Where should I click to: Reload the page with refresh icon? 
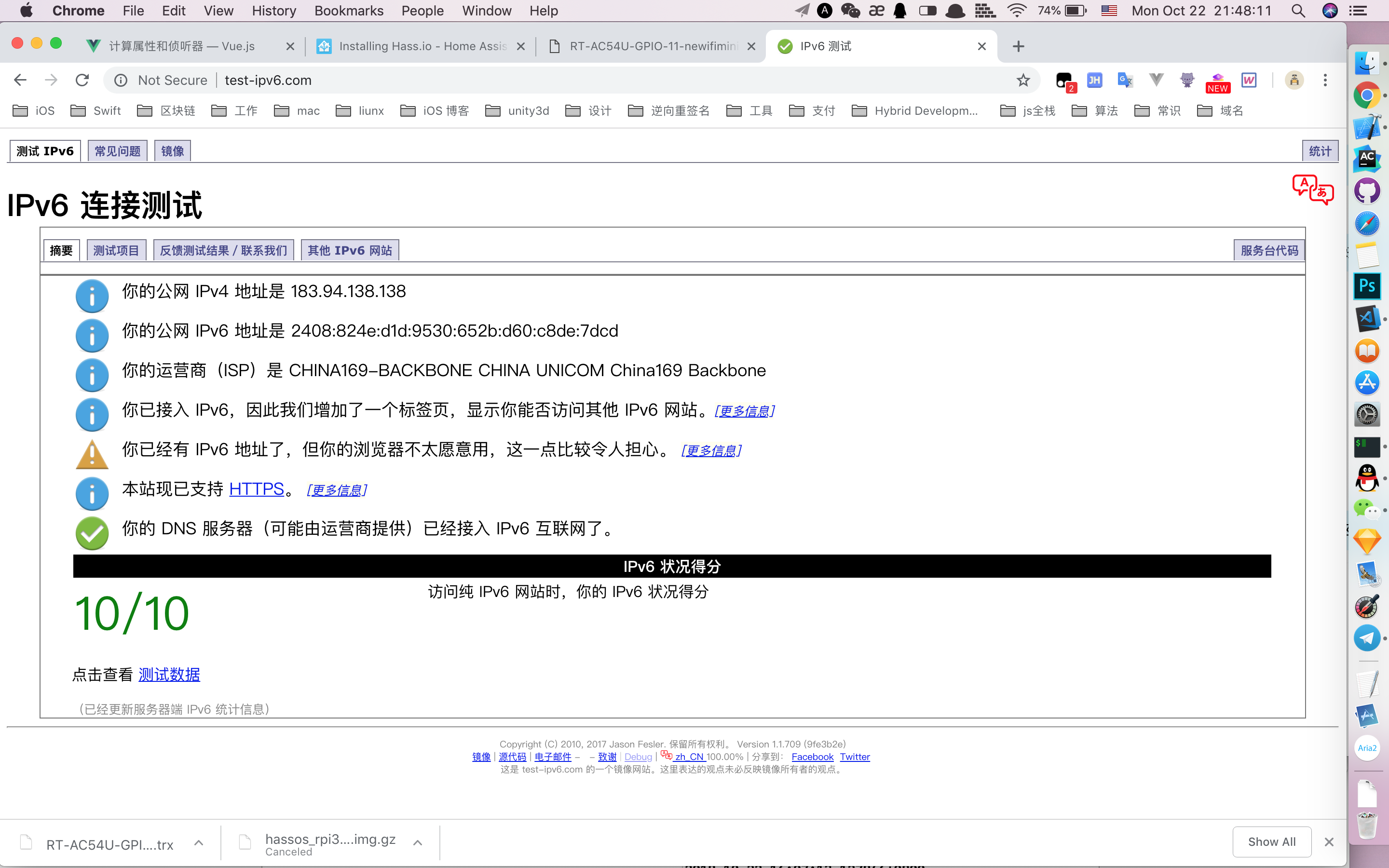tap(82, 81)
